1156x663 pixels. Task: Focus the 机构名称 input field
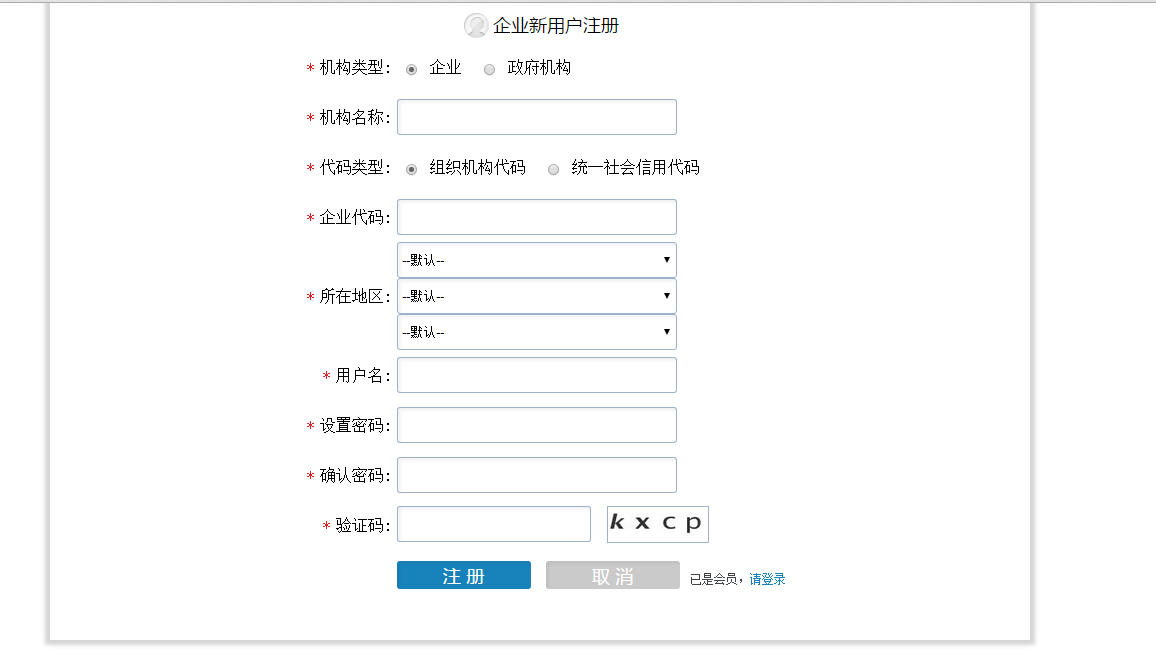coord(536,117)
